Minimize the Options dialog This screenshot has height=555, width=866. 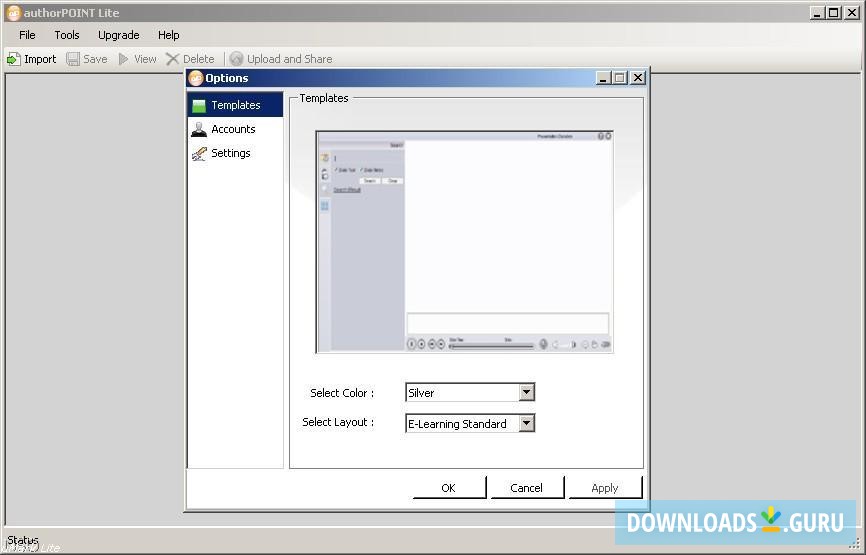604,78
